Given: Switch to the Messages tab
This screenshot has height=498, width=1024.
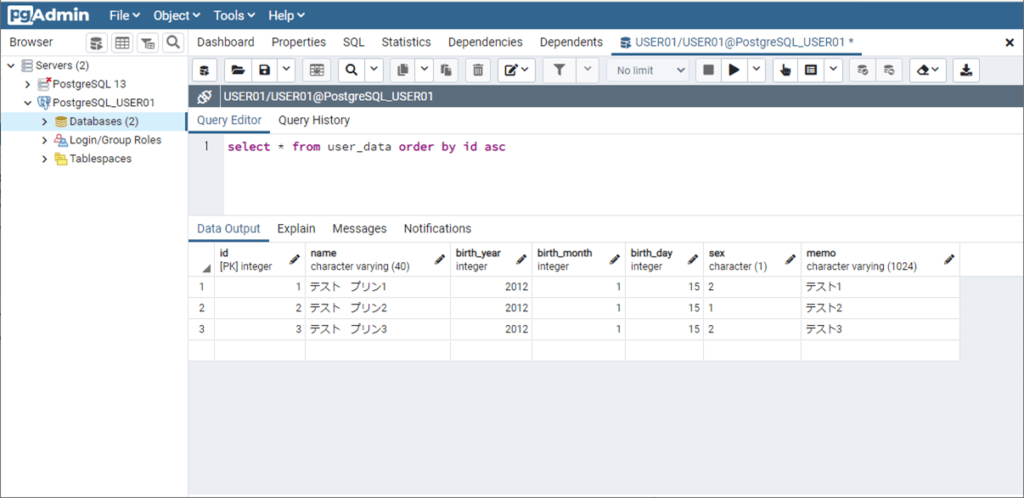Looking at the screenshot, I should [x=359, y=229].
